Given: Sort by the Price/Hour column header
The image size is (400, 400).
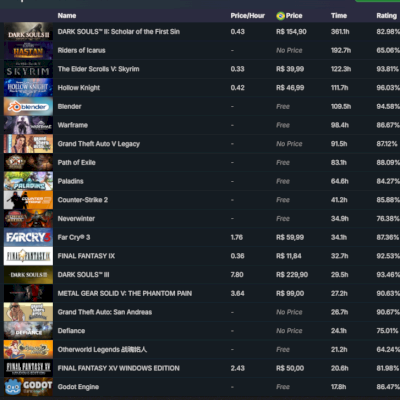Looking at the screenshot, I should click(x=248, y=16).
